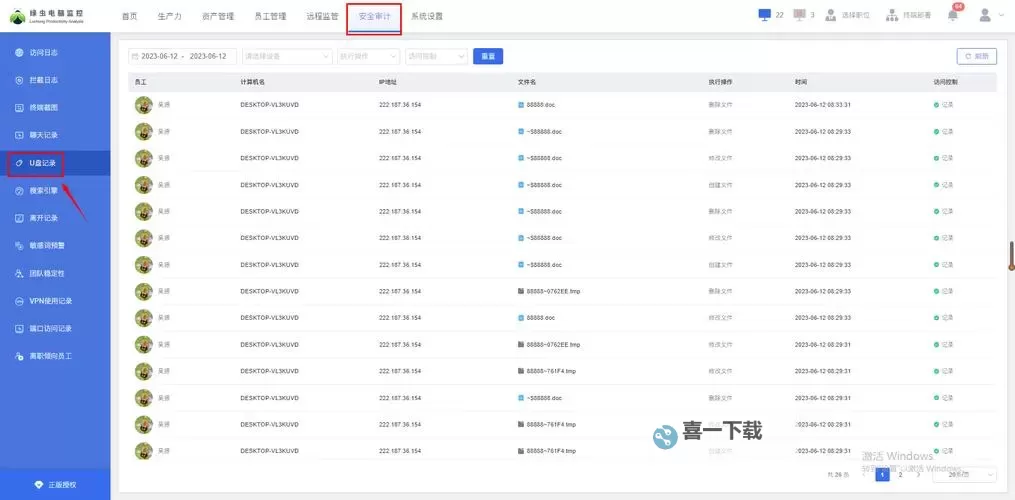Expand the device selection dropdown
Viewport: 1015px width, 500px height.
tap(287, 57)
